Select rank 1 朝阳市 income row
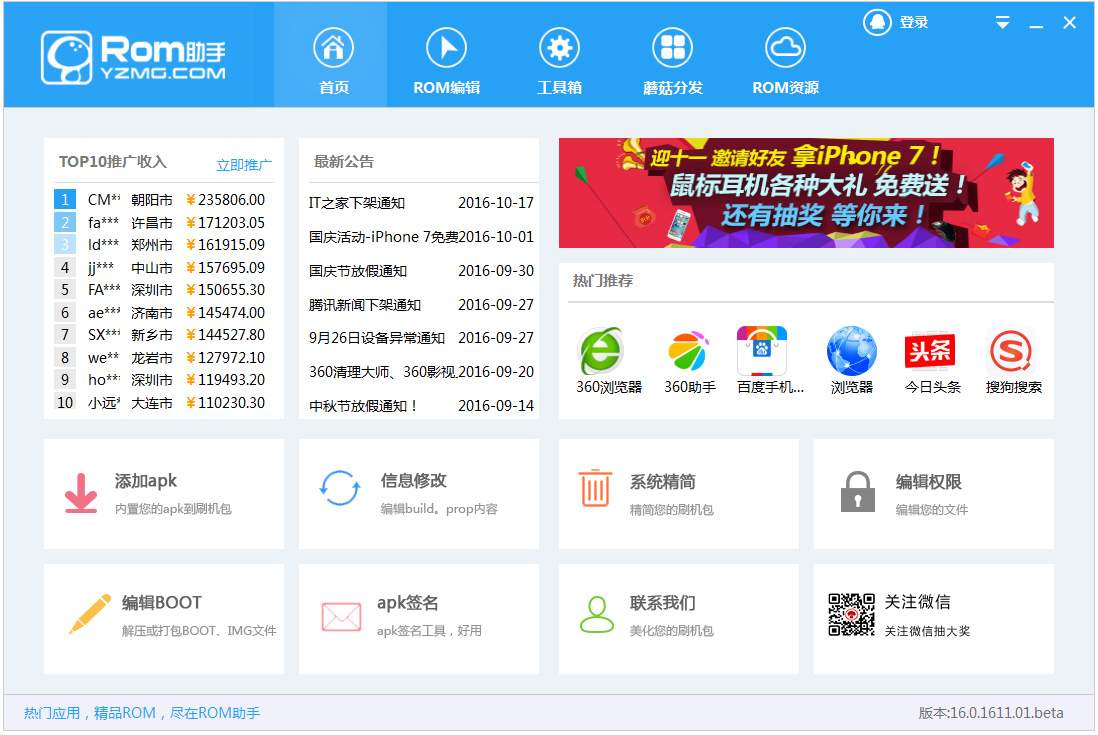Screen dimensions: 1098x735 [160, 200]
